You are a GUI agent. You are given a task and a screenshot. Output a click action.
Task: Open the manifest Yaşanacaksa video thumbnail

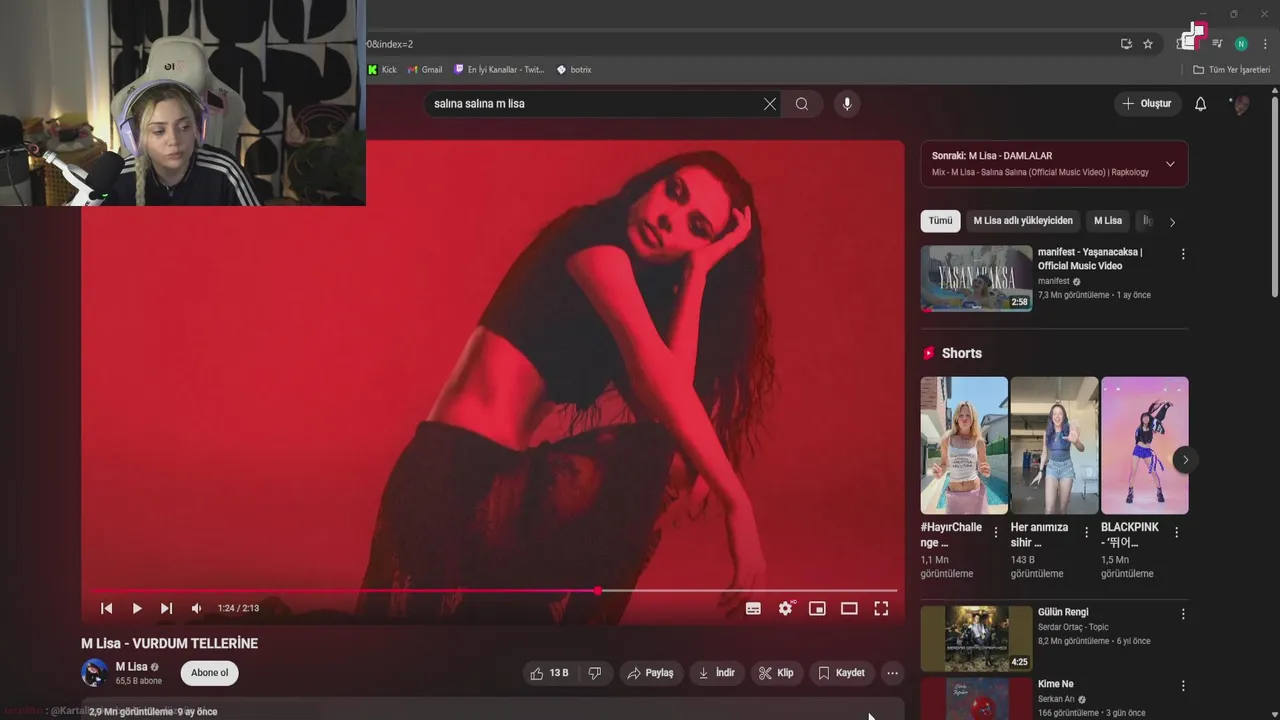click(x=976, y=278)
